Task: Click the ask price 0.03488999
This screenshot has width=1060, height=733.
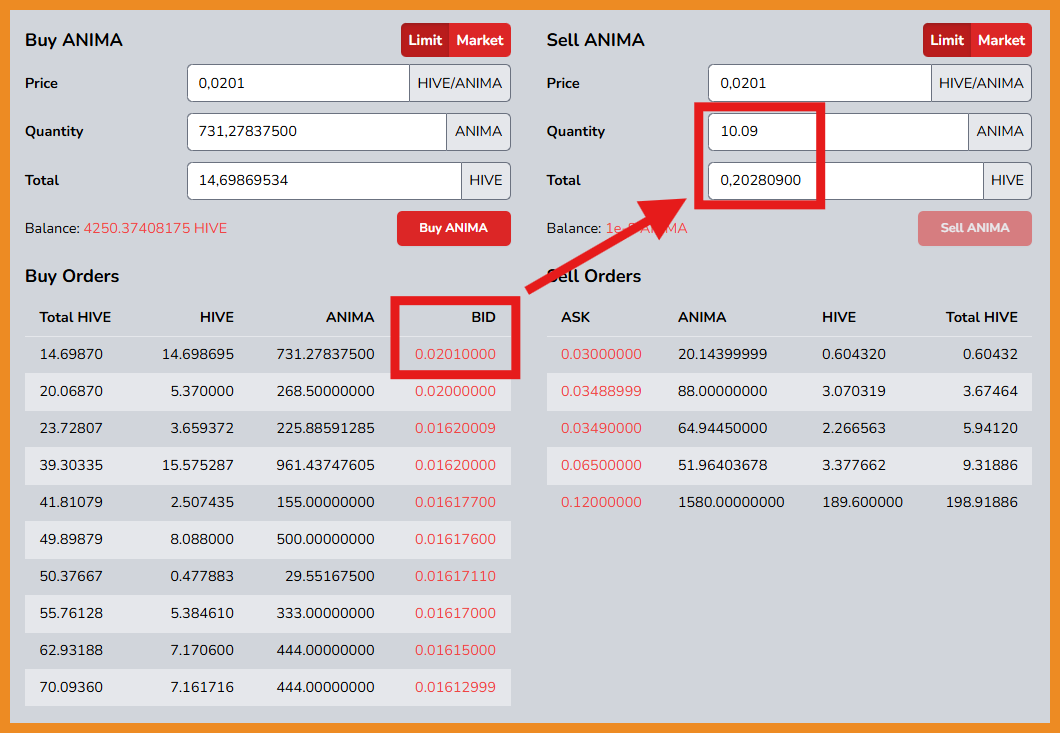Action: 601,392
